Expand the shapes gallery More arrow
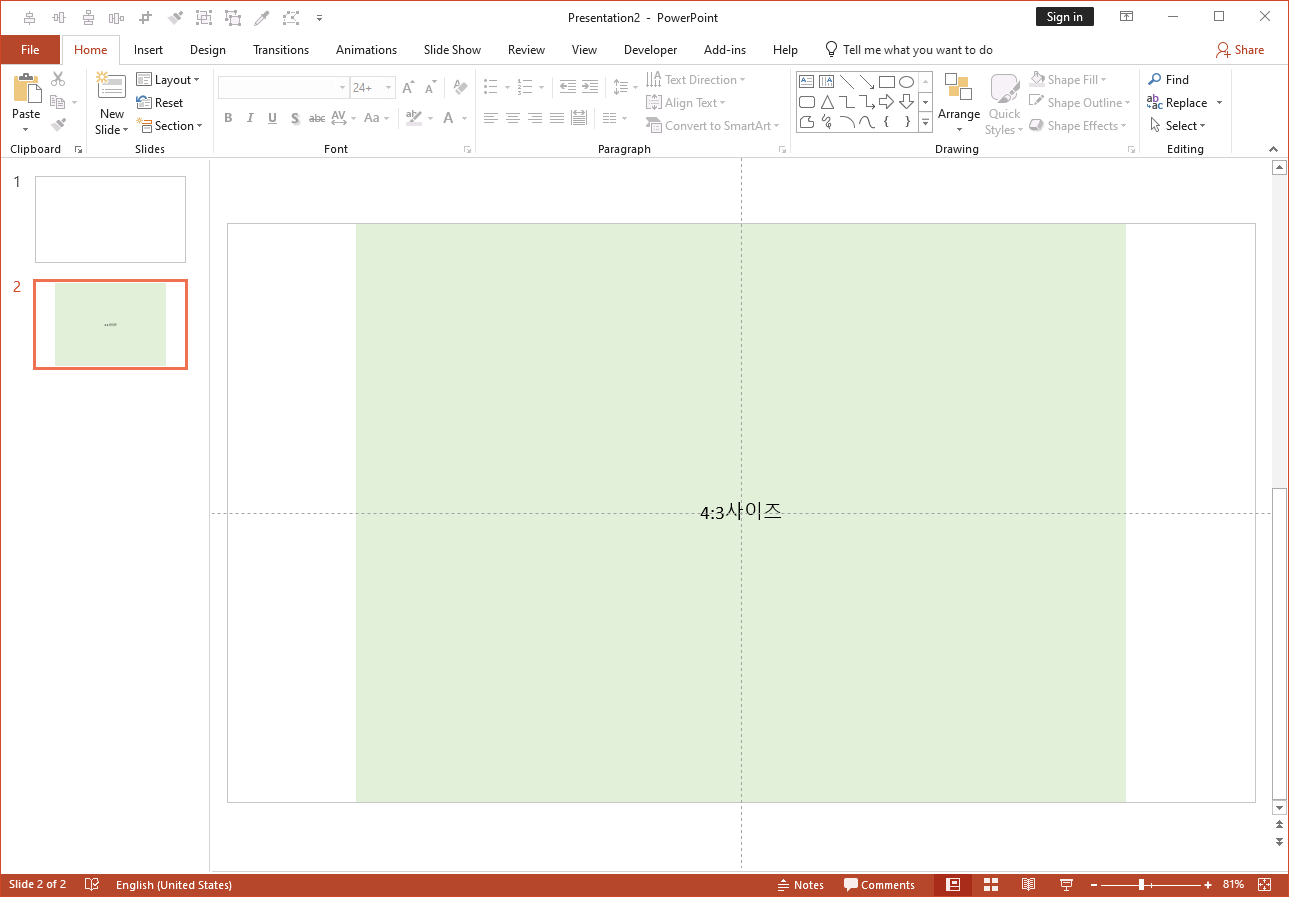This screenshot has width=1289, height=897. (x=925, y=122)
